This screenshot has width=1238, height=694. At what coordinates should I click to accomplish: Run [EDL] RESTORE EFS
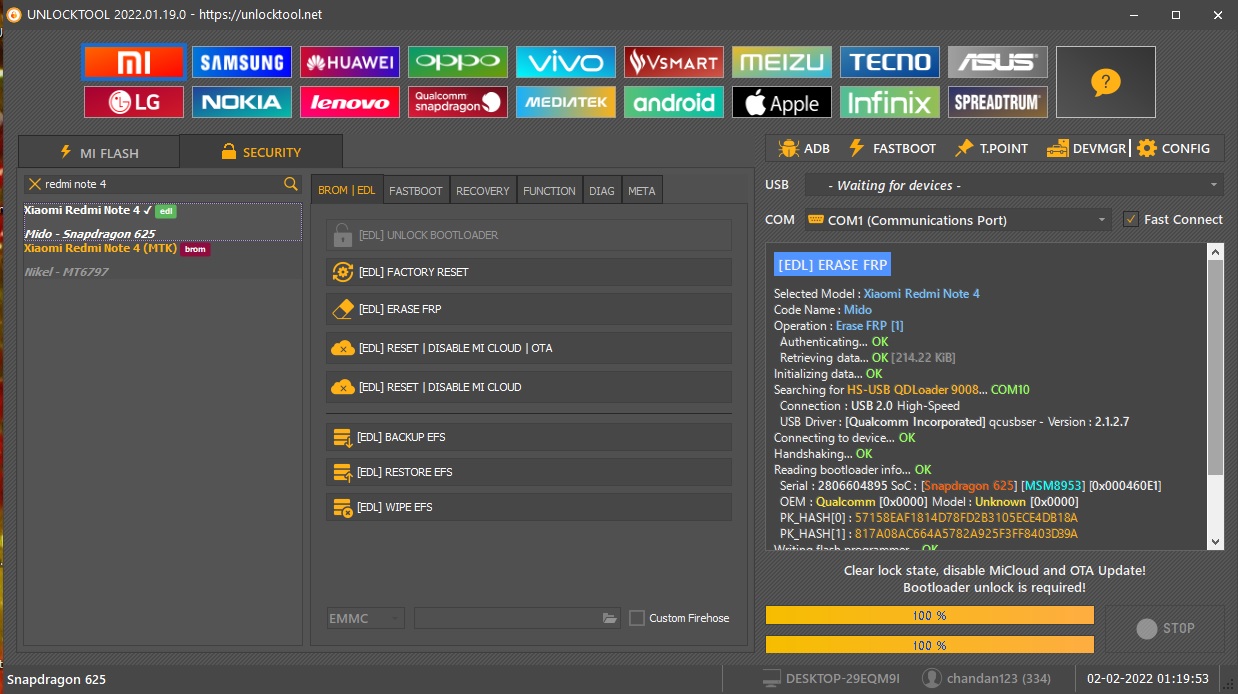tap(529, 472)
